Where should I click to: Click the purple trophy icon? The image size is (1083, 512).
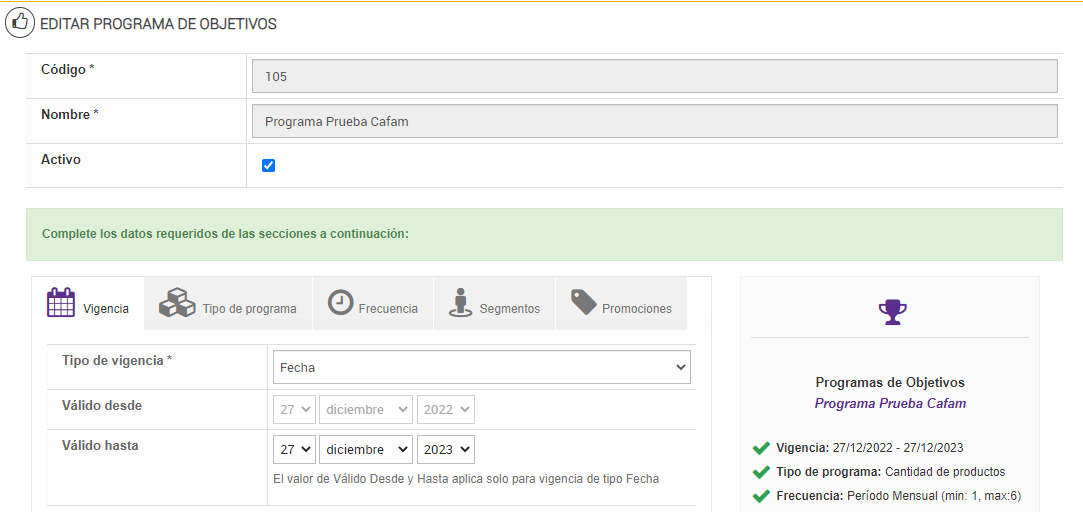(x=892, y=312)
